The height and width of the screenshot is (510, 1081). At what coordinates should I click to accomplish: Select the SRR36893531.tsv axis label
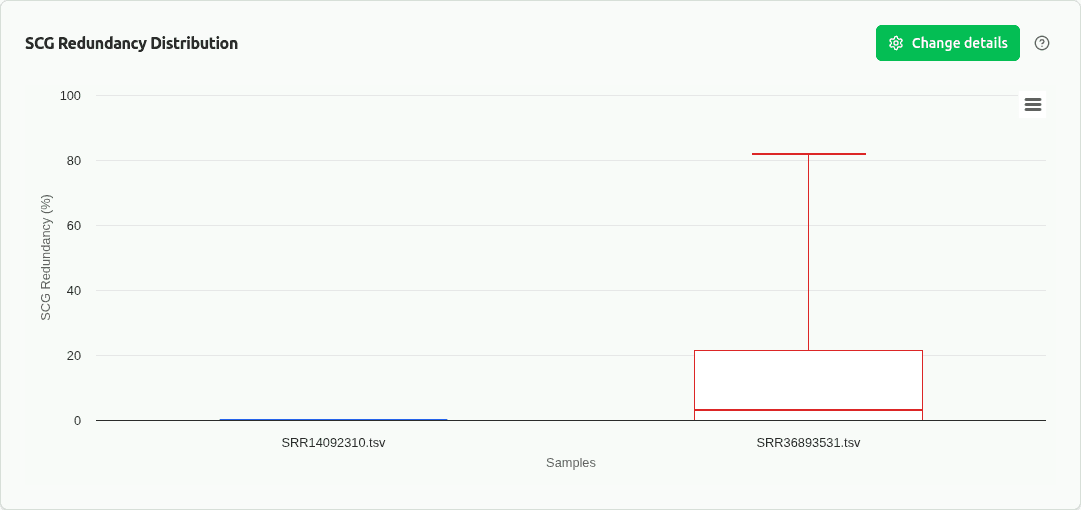[x=808, y=442]
